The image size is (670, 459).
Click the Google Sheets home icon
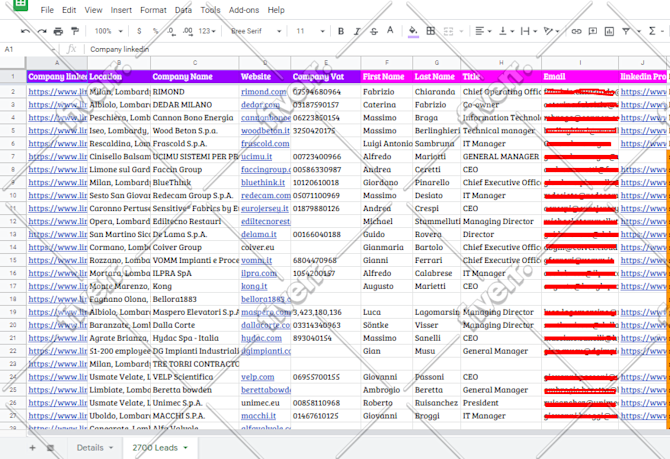click(21, 4)
